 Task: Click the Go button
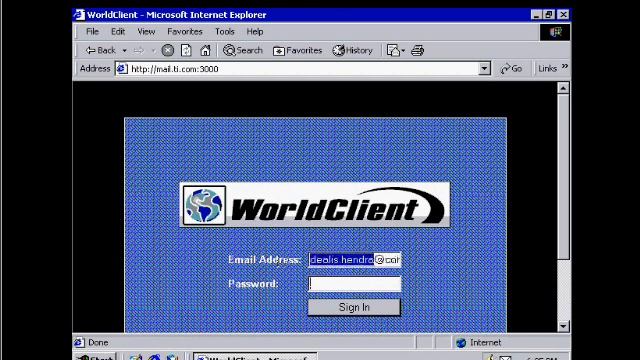tap(511, 69)
